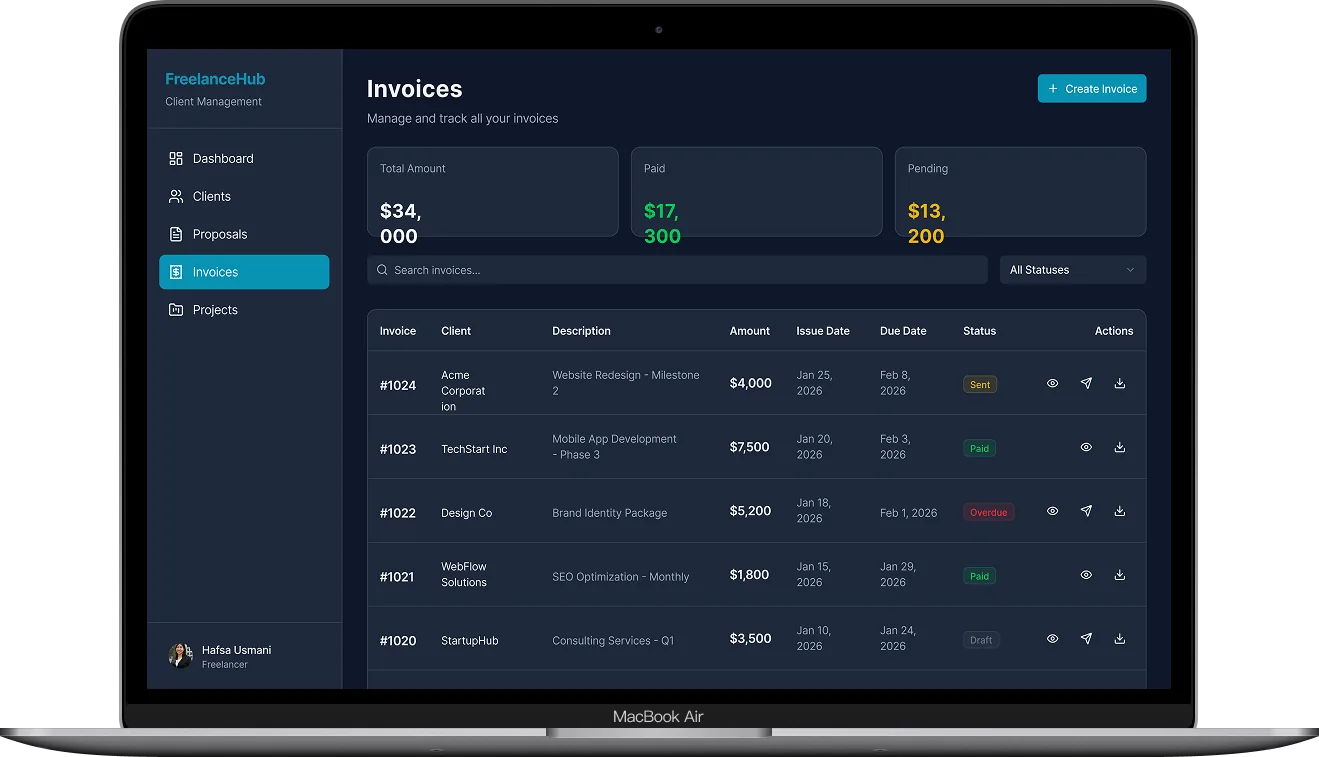Click the Draft status badge

tap(981, 640)
